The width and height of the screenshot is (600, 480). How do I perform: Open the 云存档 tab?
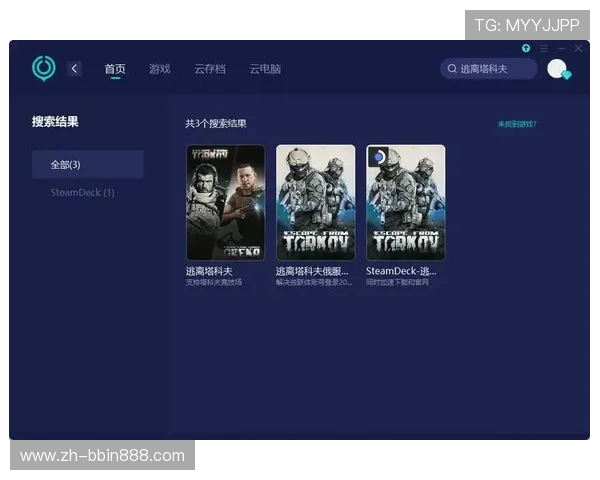click(x=209, y=69)
